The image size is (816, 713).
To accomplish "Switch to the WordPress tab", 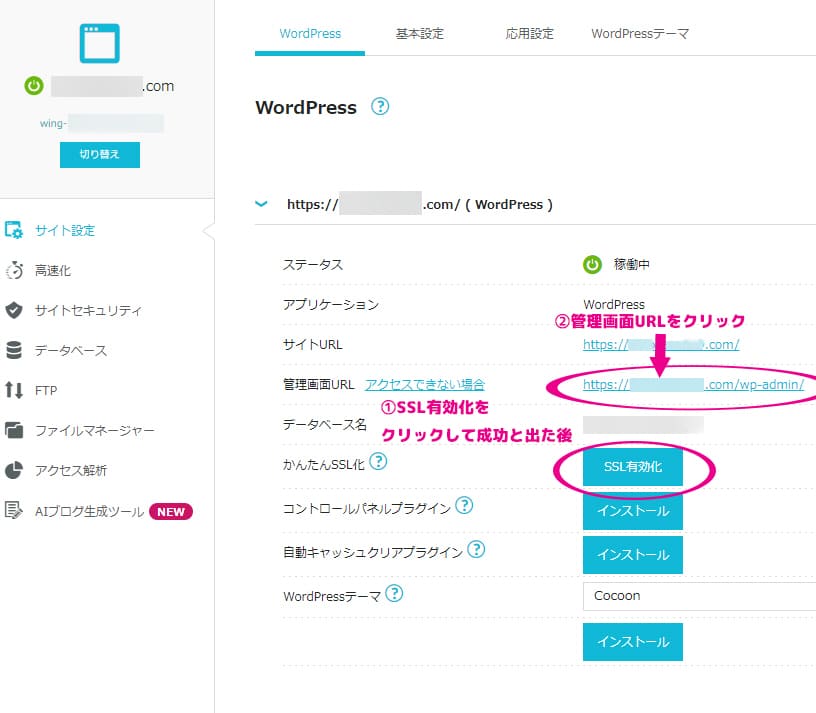I will click(310, 34).
